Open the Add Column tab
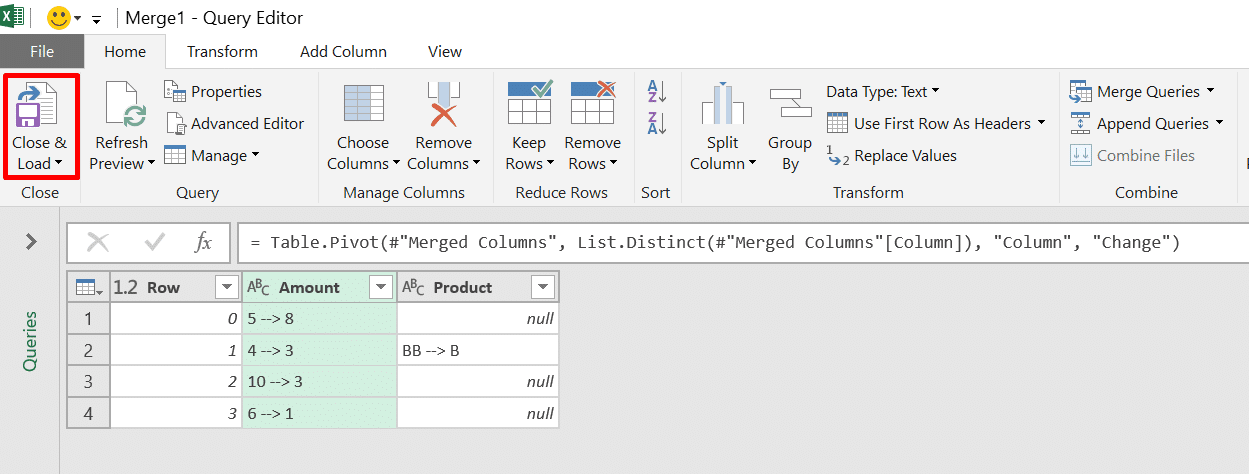1249x474 pixels. tap(343, 51)
